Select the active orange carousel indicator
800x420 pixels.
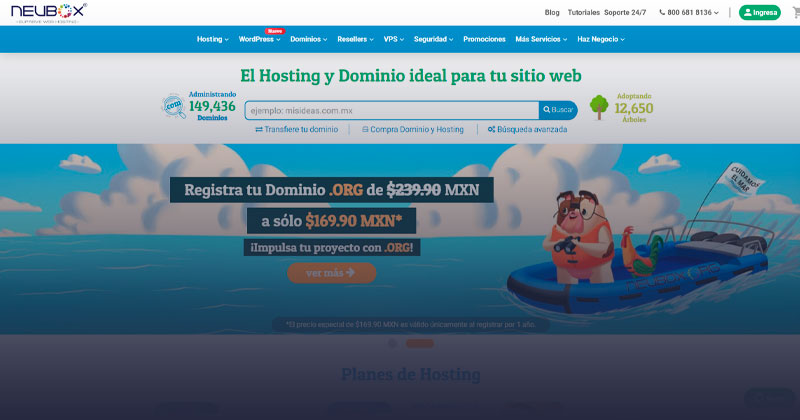420,343
